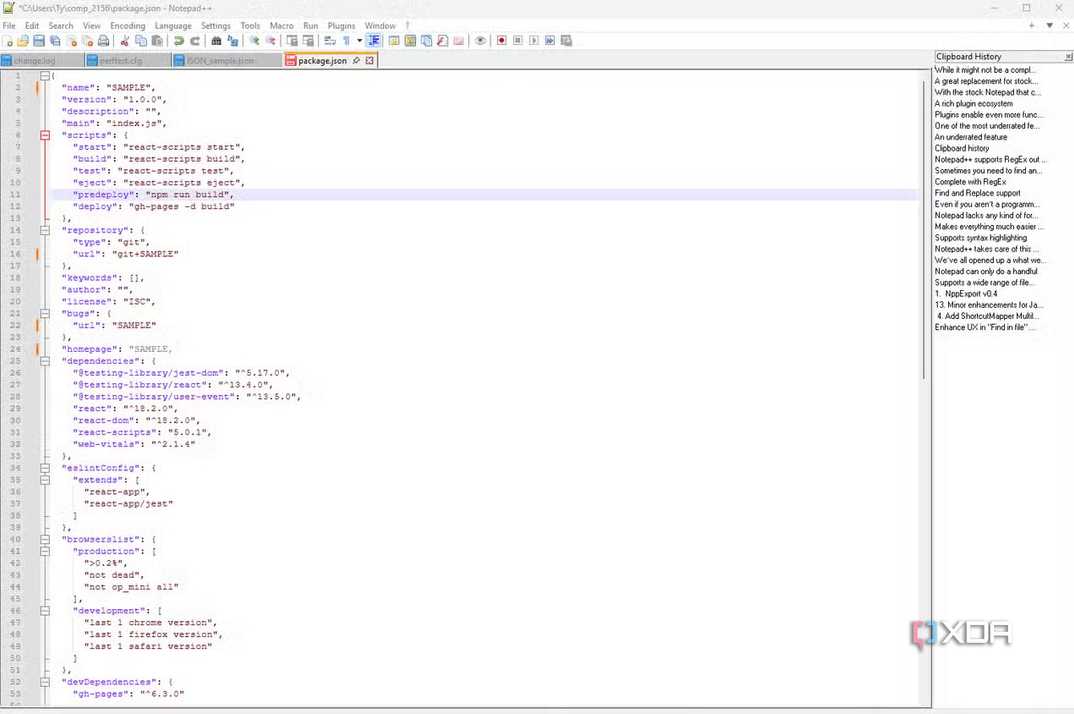Click the Open file folder icon

pyautogui.click(x=23, y=41)
